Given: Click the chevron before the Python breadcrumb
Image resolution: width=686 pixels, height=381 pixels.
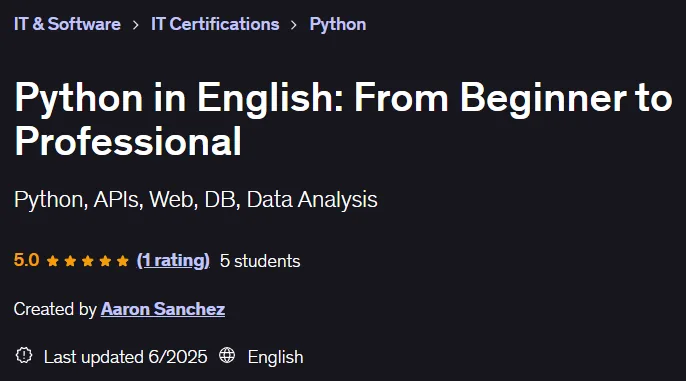Looking at the screenshot, I should [x=294, y=25].
